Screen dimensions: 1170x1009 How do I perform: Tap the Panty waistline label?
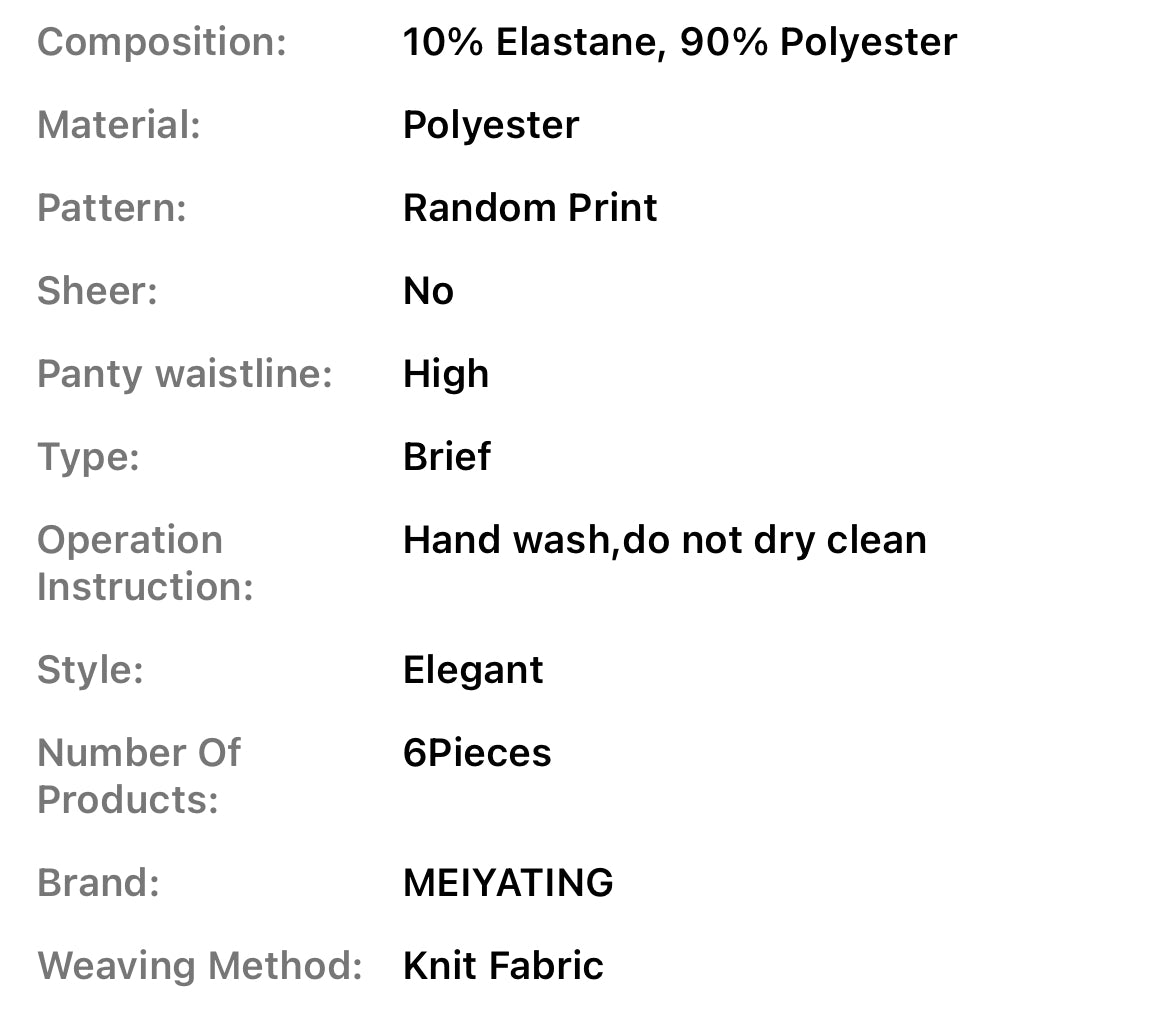tap(184, 374)
